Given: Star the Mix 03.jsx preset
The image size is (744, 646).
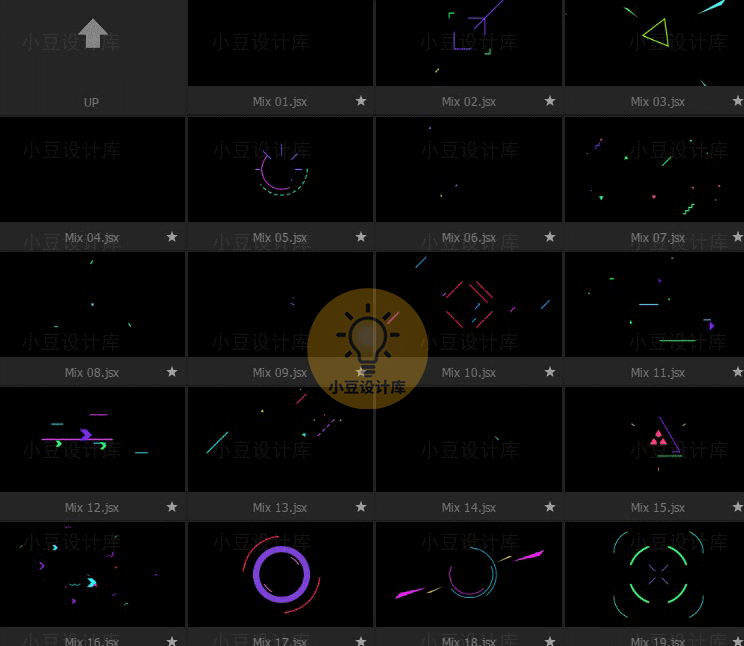Looking at the screenshot, I should 738,101.
